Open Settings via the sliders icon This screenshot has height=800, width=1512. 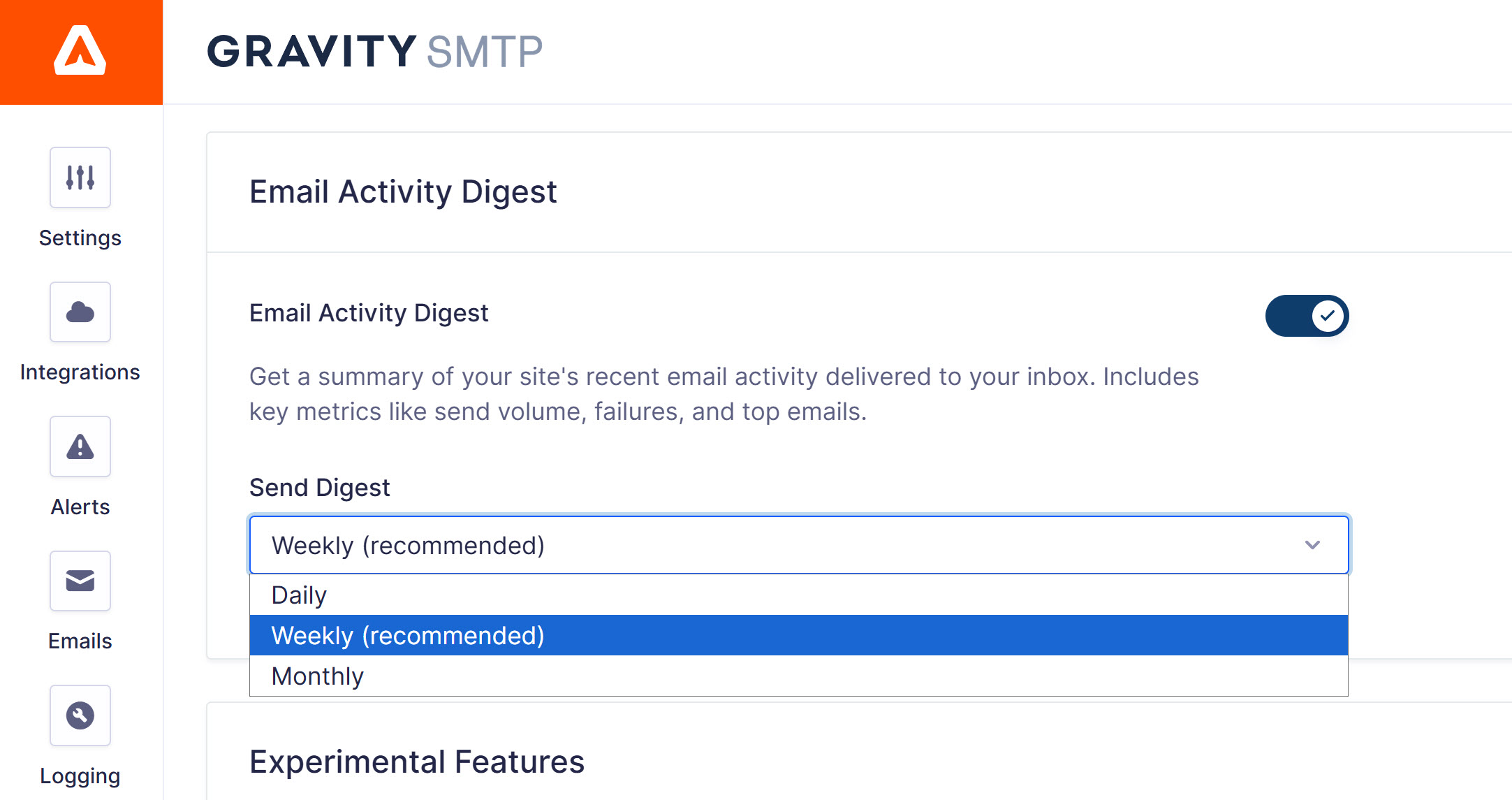tap(80, 177)
